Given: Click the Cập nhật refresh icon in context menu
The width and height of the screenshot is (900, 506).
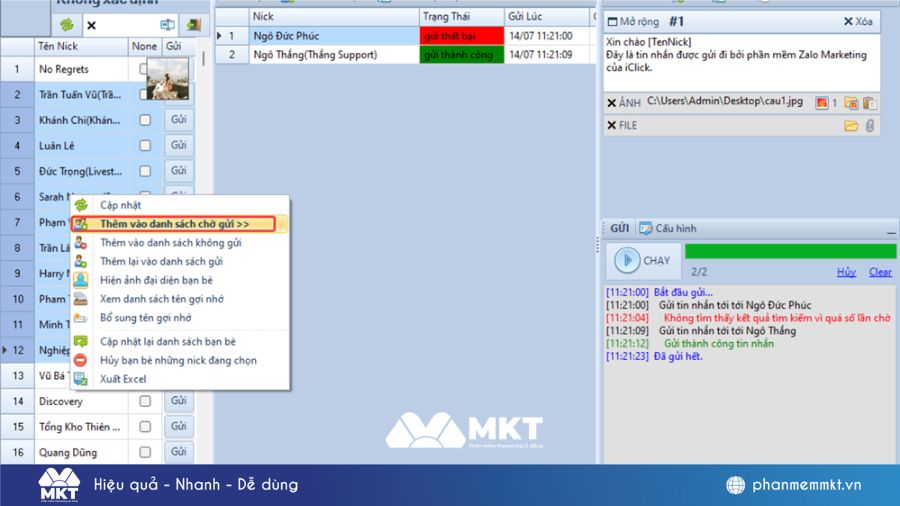Looking at the screenshot, I should (81, 205).
